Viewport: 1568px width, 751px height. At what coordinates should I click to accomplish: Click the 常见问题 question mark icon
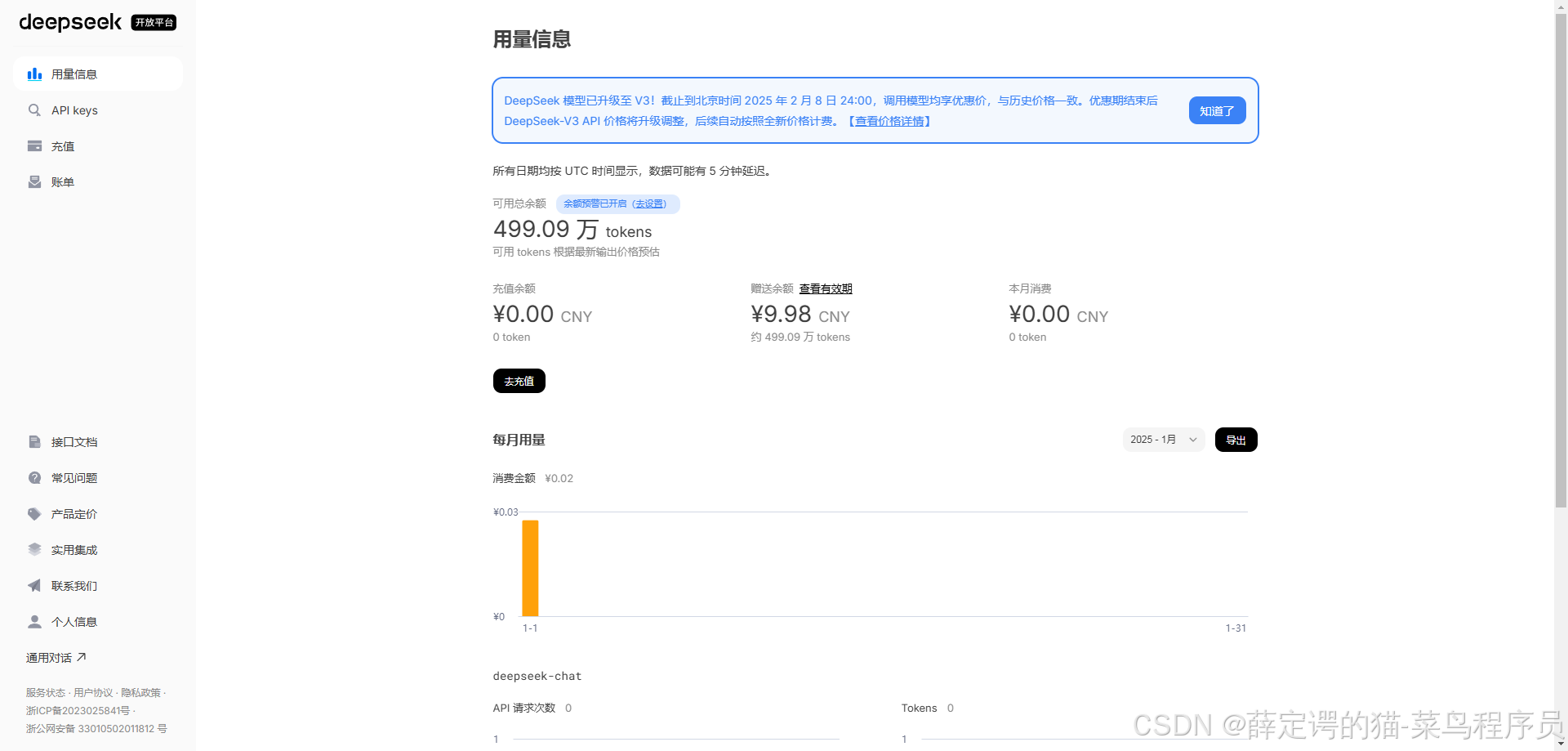[x=34, y=478]
